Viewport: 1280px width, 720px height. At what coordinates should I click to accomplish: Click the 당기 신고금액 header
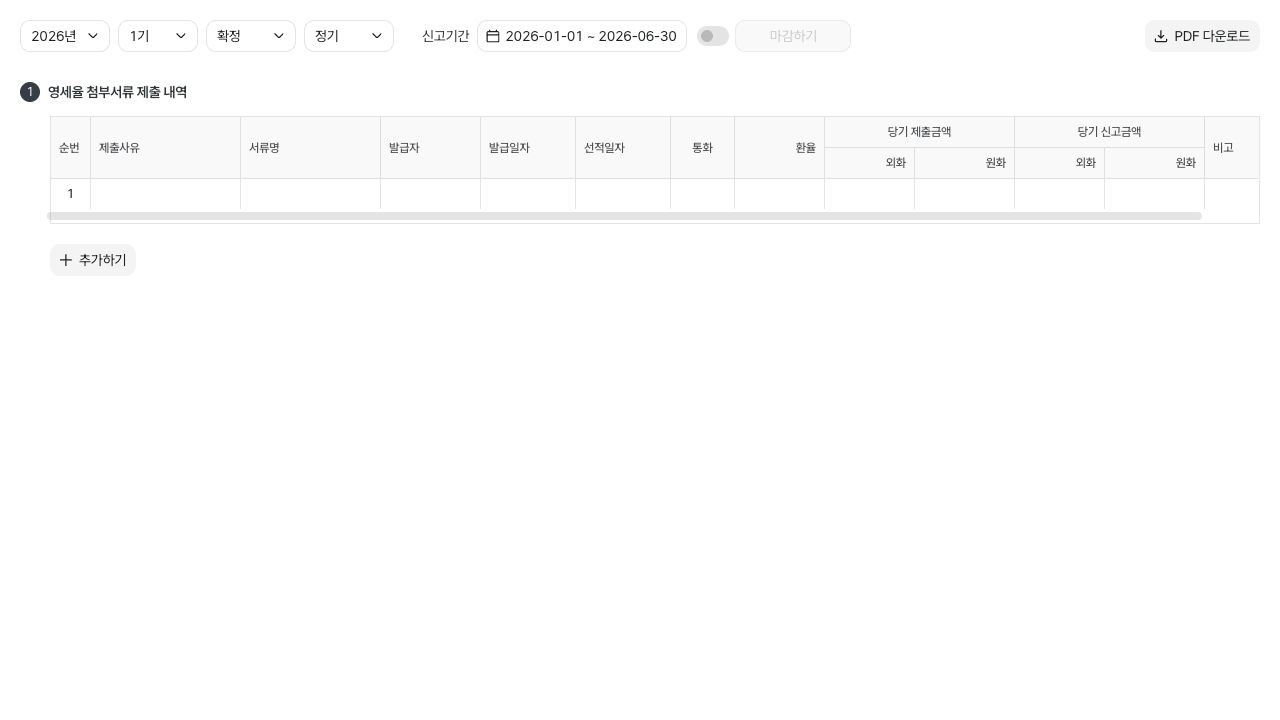(1110, 132)
